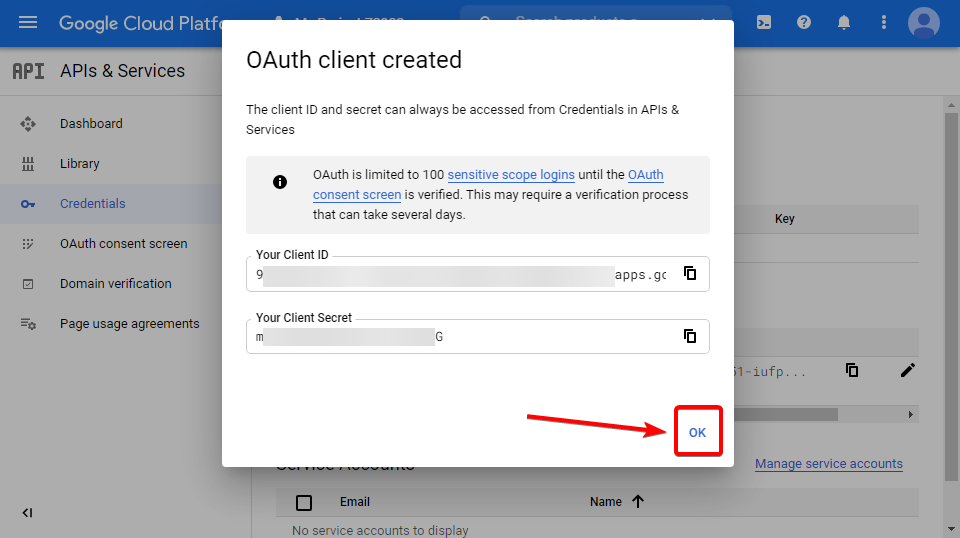Click OK to close the OAuth dialog
This screenshot has height=538, width=960.
pyautogui.click(x=697, y=432)
